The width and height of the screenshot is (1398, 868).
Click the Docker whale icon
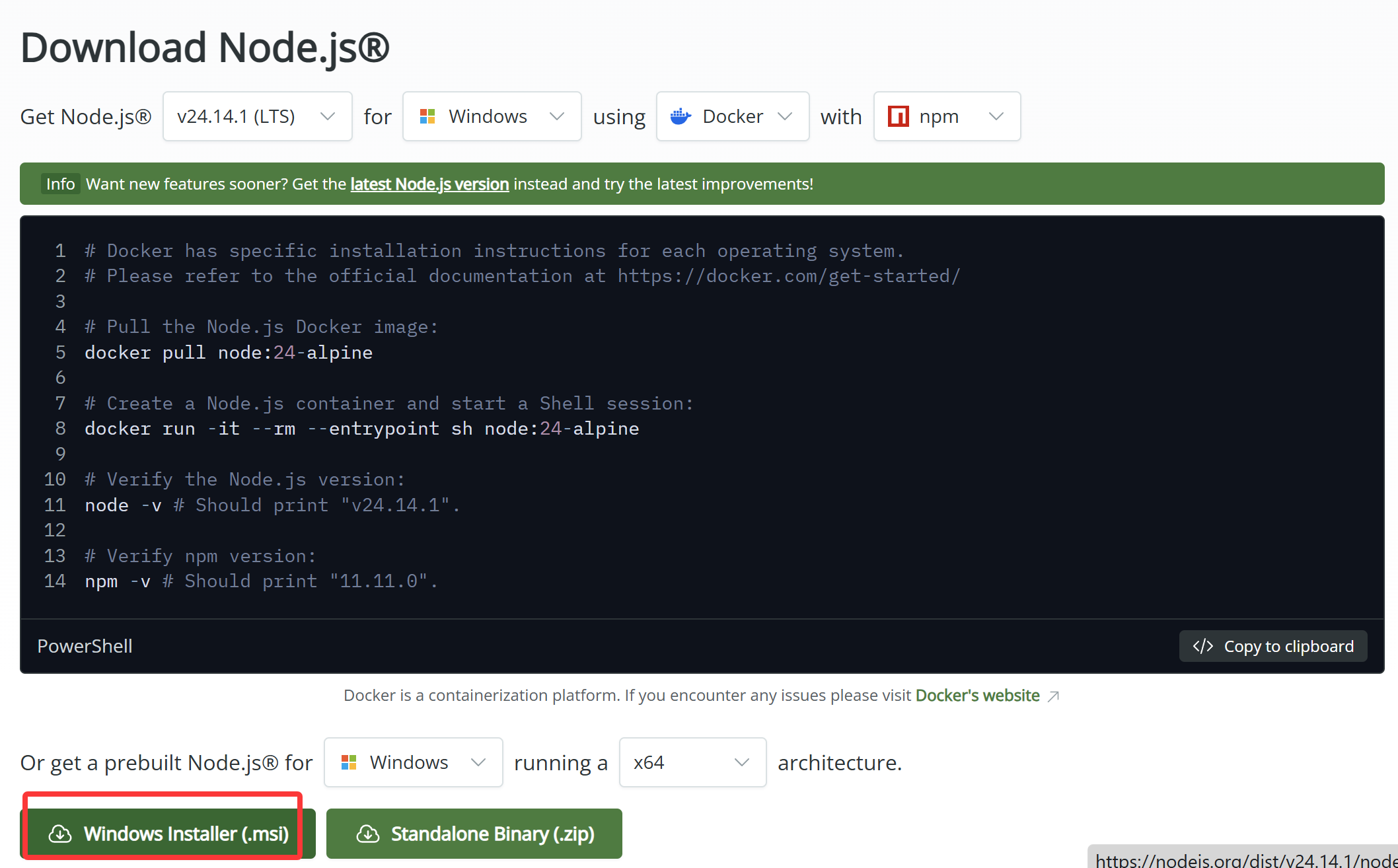(x=681, y=116)
